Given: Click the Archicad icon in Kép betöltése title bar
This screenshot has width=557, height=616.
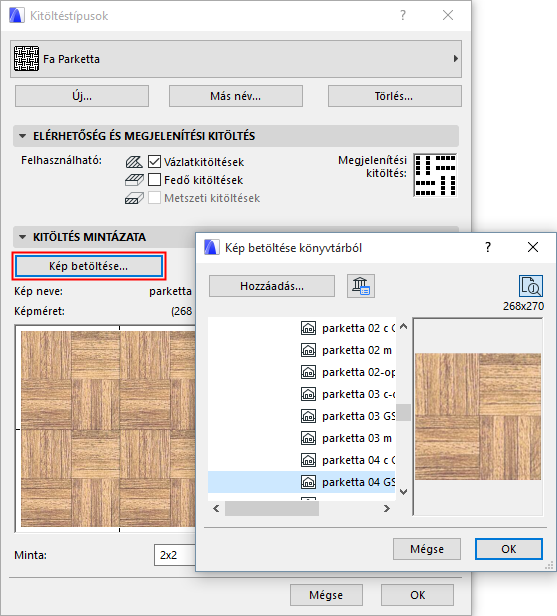Looking at the screenshot, I should (x=212, y=248).
